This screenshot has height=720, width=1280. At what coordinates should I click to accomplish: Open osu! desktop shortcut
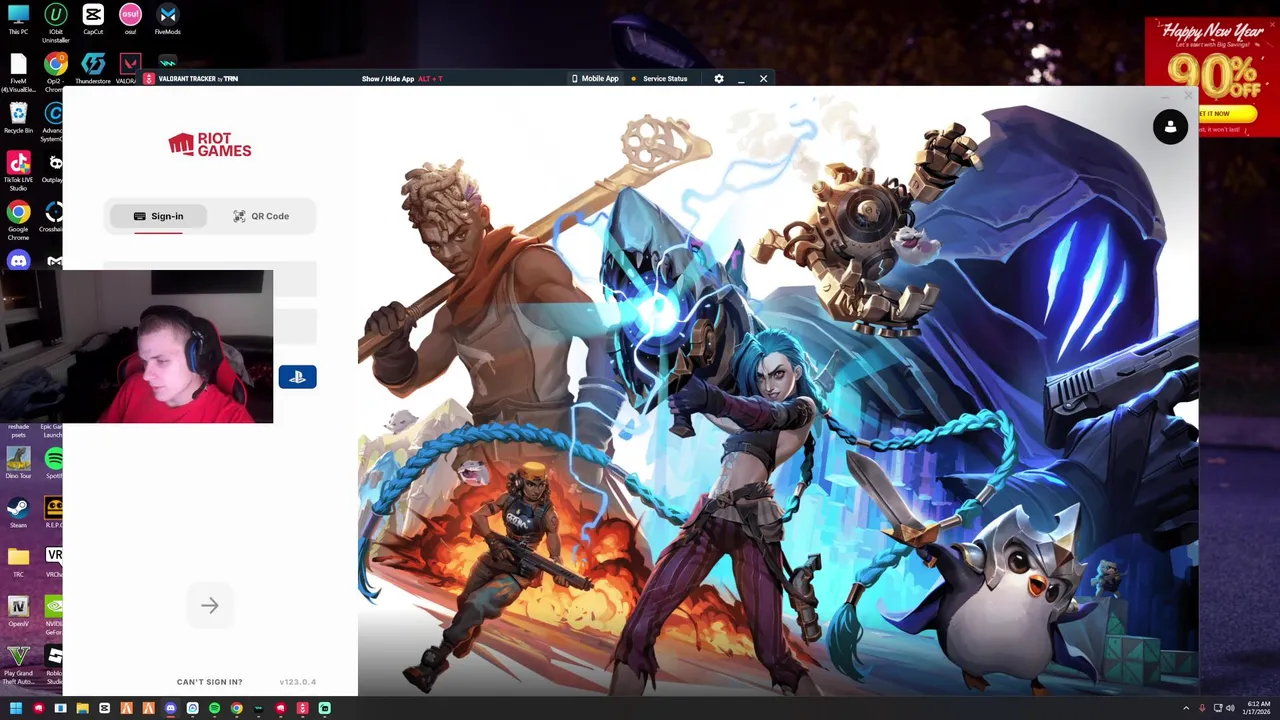(130, 19)
